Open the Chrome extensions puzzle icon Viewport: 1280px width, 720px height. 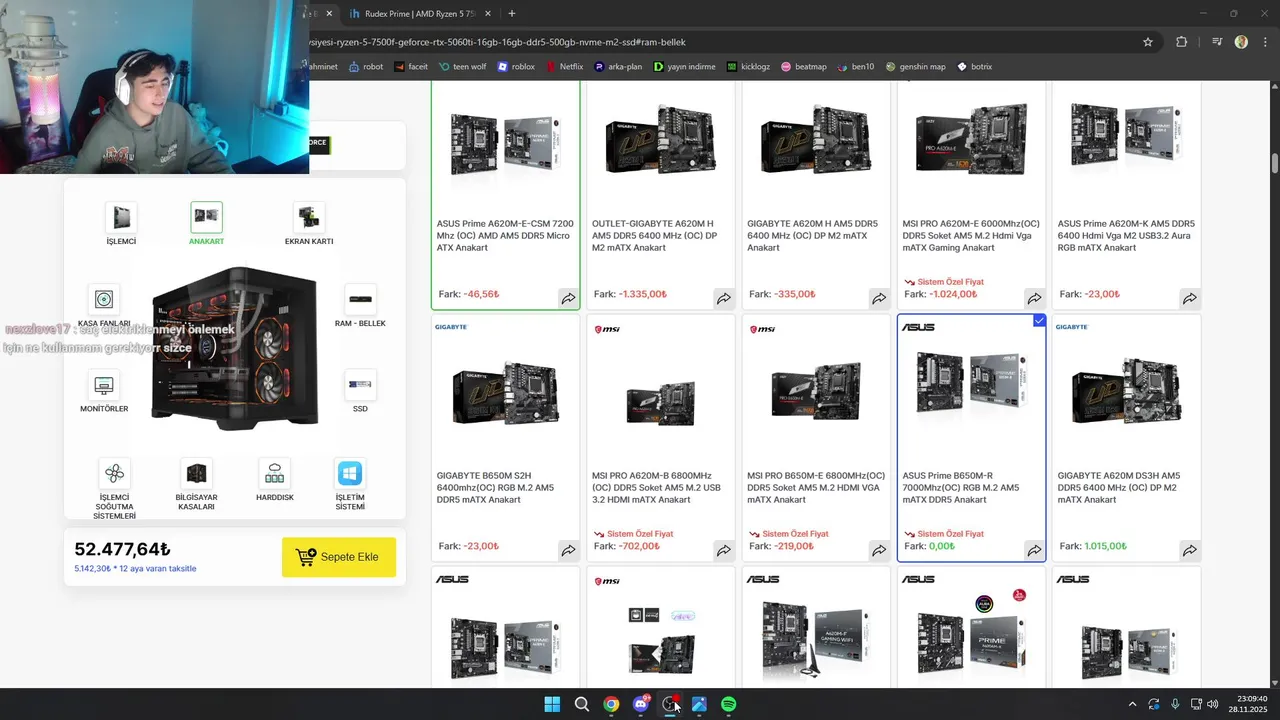point(1182,42)
